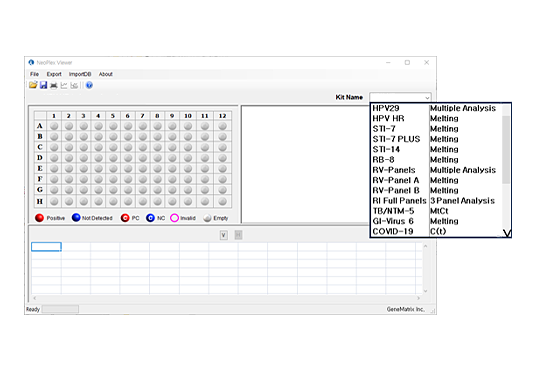Click the Ready status text

[x=33, y=309]
